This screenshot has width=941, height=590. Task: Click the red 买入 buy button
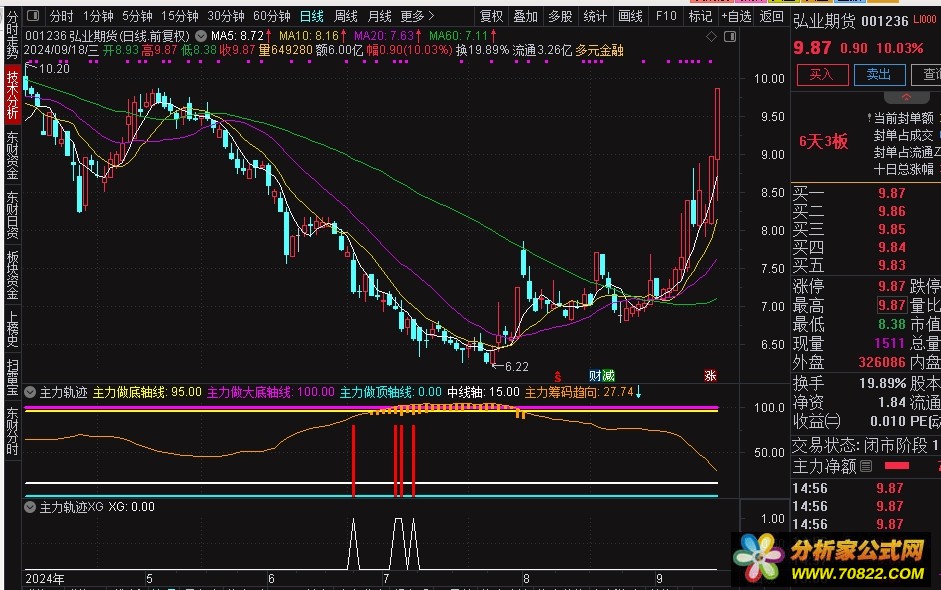[x=822, y=74]
